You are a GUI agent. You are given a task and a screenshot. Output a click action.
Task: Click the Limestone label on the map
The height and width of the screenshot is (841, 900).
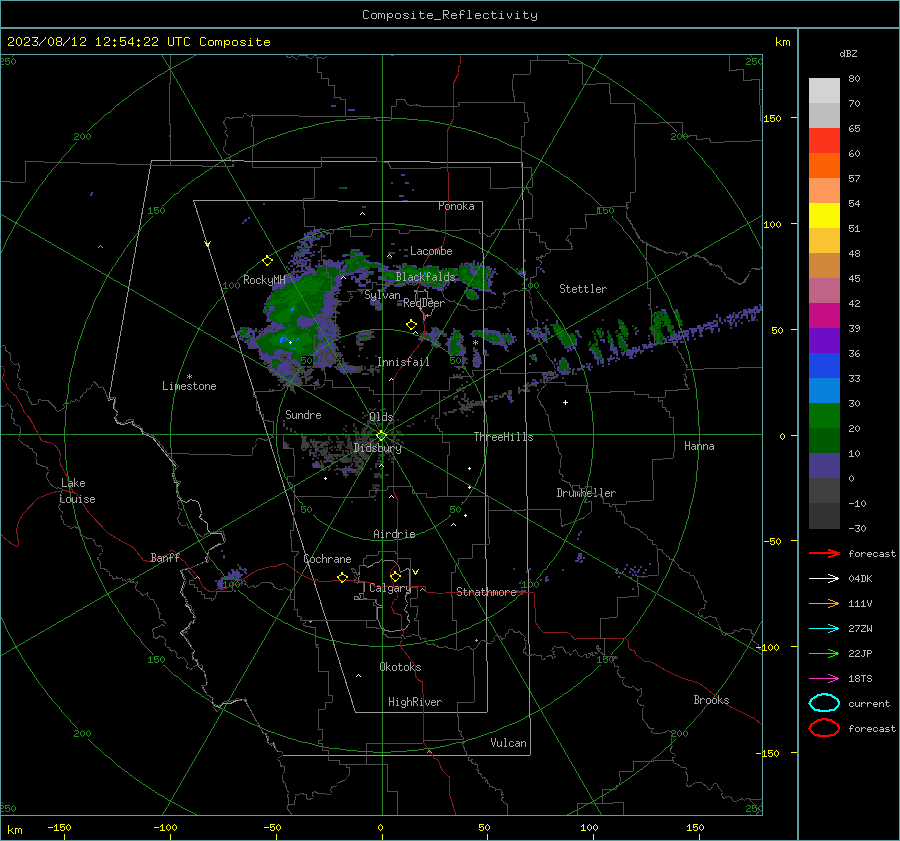(x=189, y=386)
